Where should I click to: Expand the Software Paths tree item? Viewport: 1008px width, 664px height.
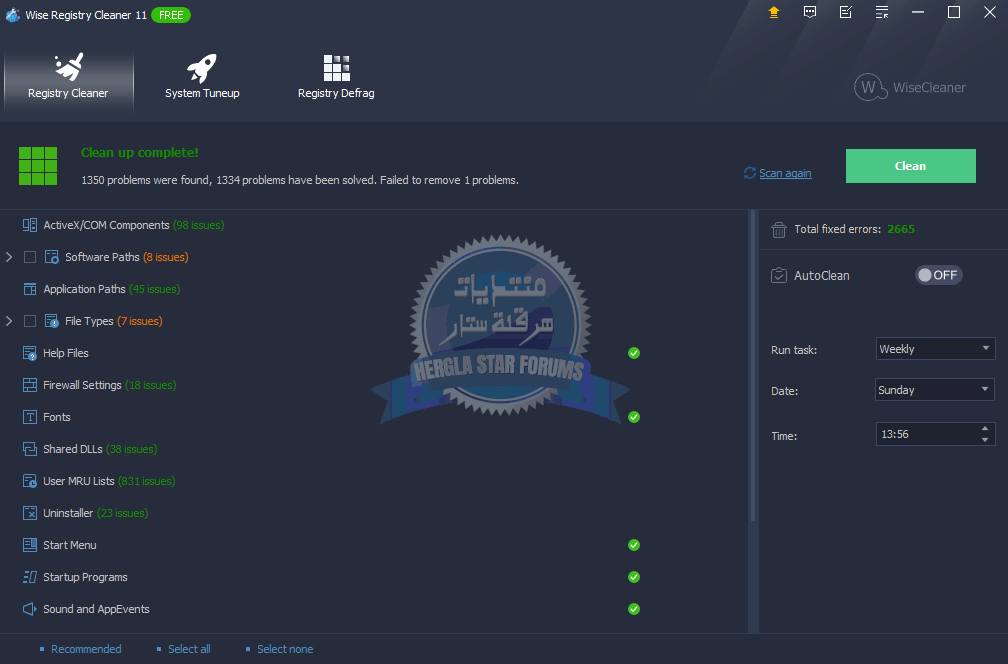(x=9, y=257)
